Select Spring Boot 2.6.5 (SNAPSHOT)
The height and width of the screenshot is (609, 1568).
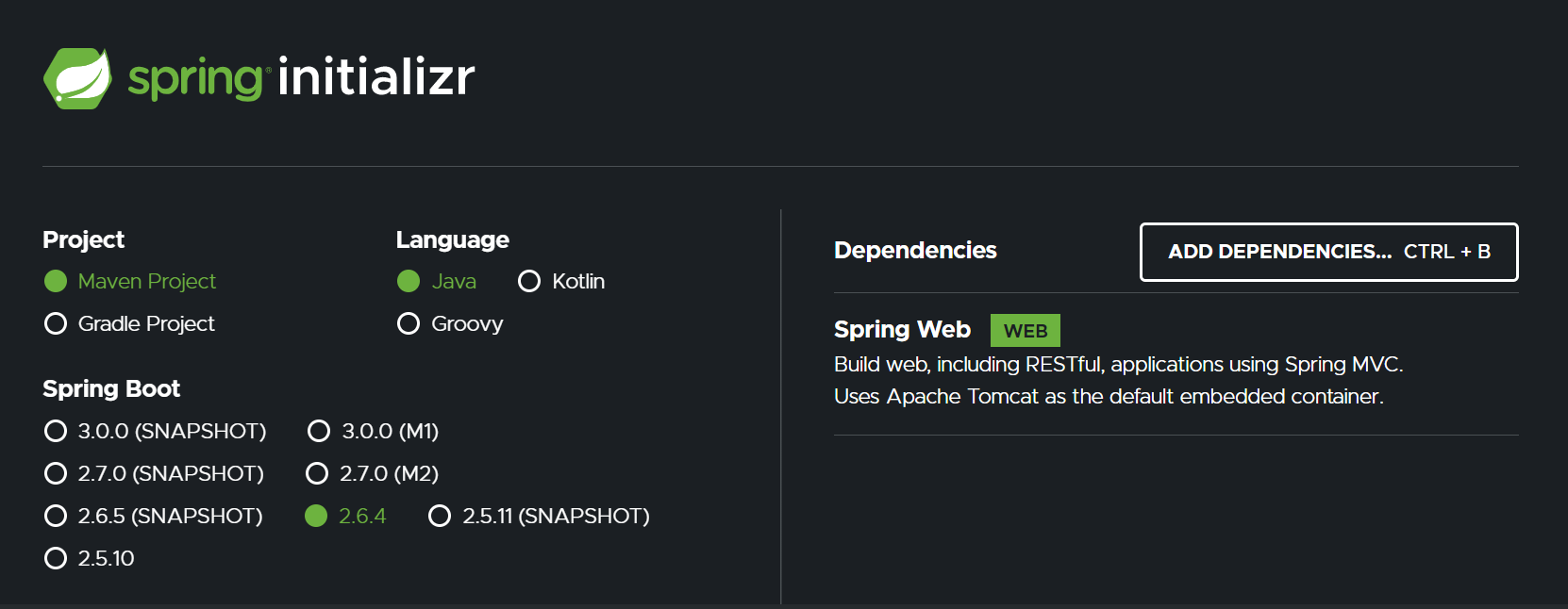(x=154, y=516)
